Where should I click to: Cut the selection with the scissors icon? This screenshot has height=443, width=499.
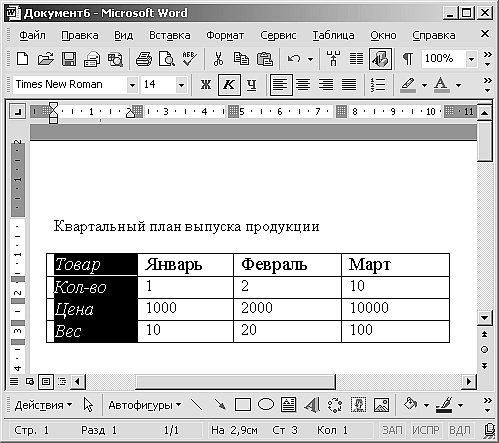click(x=218, y=59)
